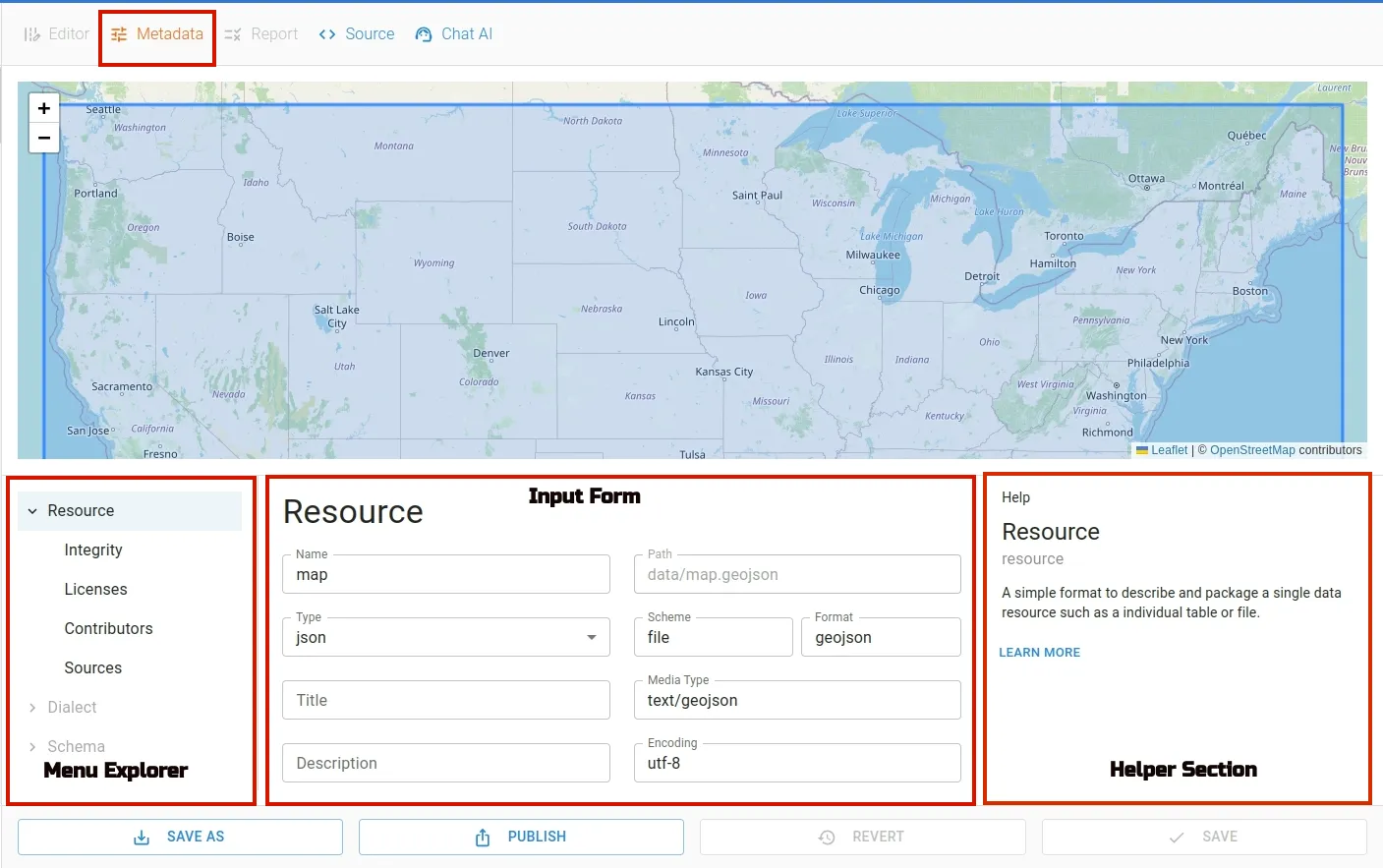The height and width of the screenshot is (868, 1383).
Task: Open the Licenses section
Action: (95, 589)
